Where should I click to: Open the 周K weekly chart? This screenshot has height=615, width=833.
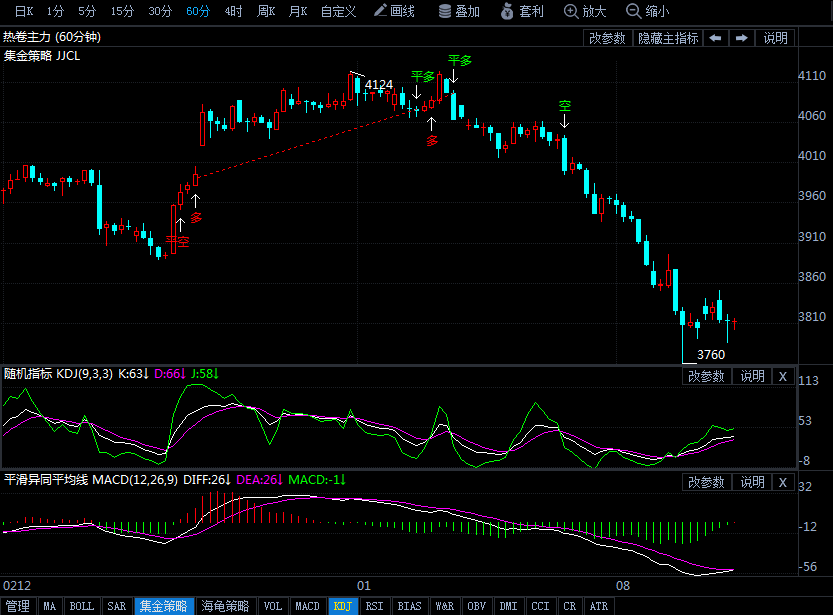tap(266, 11)
